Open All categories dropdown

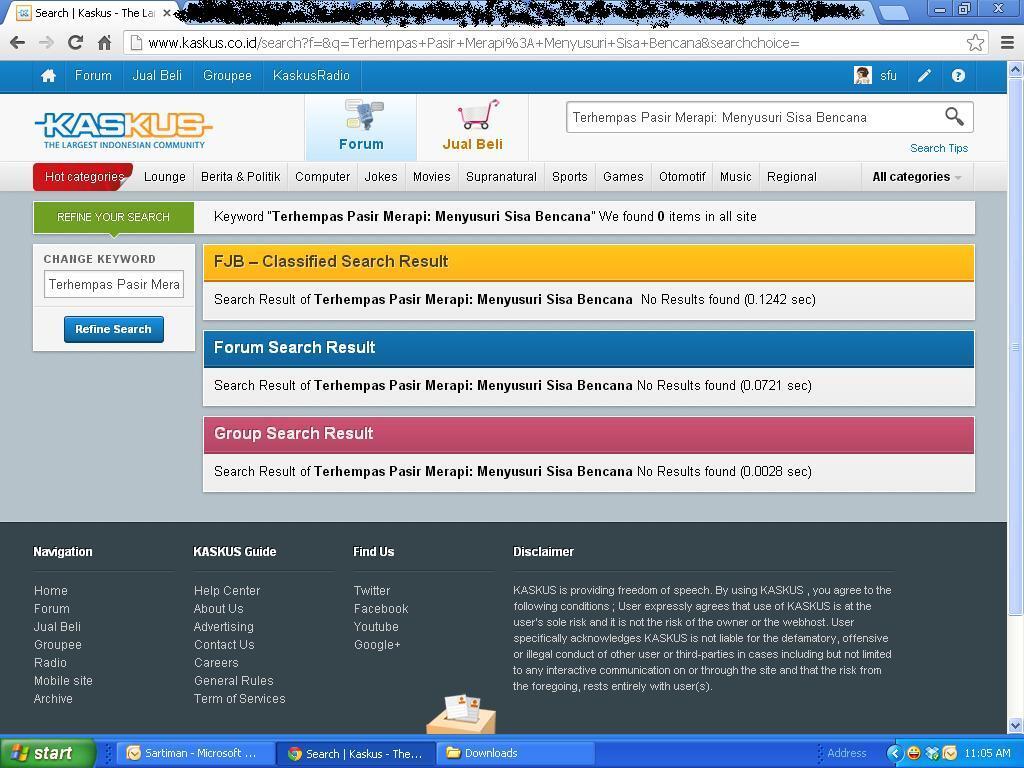pos(917,177)
